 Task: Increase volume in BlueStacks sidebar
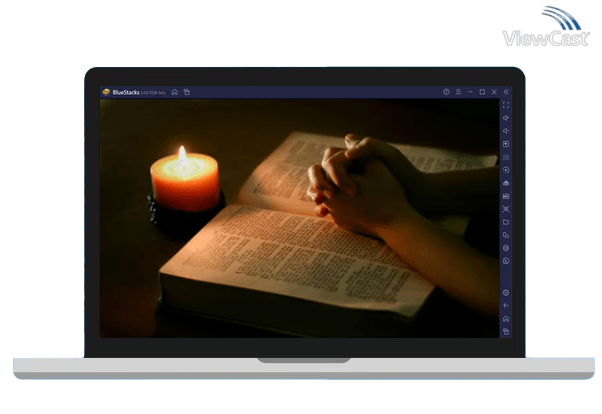[x=506, y=118]
